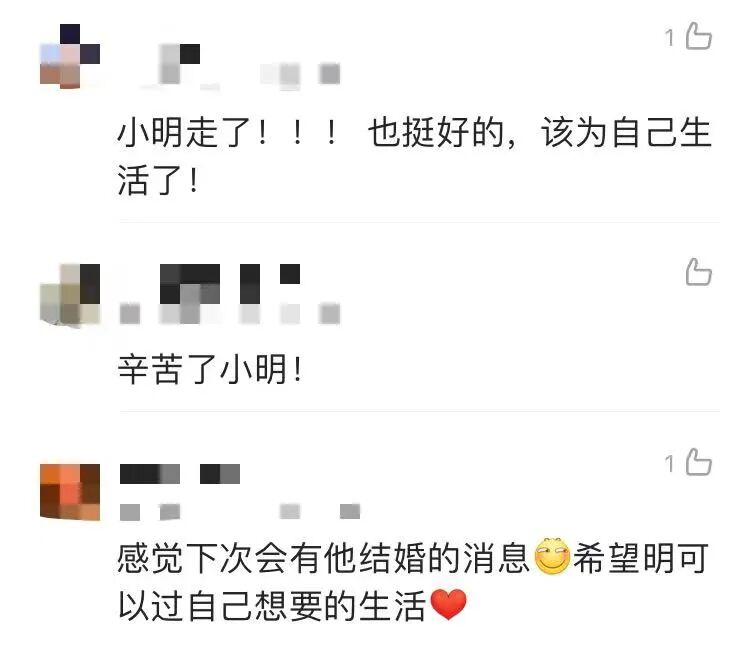
Task: Open the orange avatar beside 感觉下次 comment
Action: tap(70, 492)
